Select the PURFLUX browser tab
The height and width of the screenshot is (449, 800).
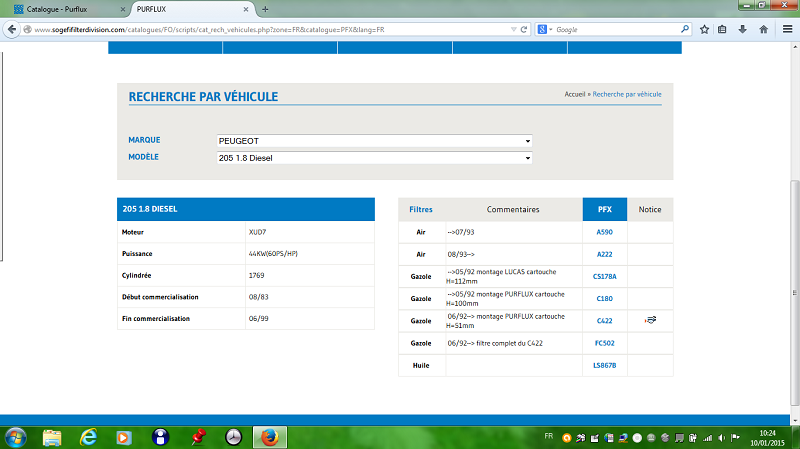[x=189, y=9]
